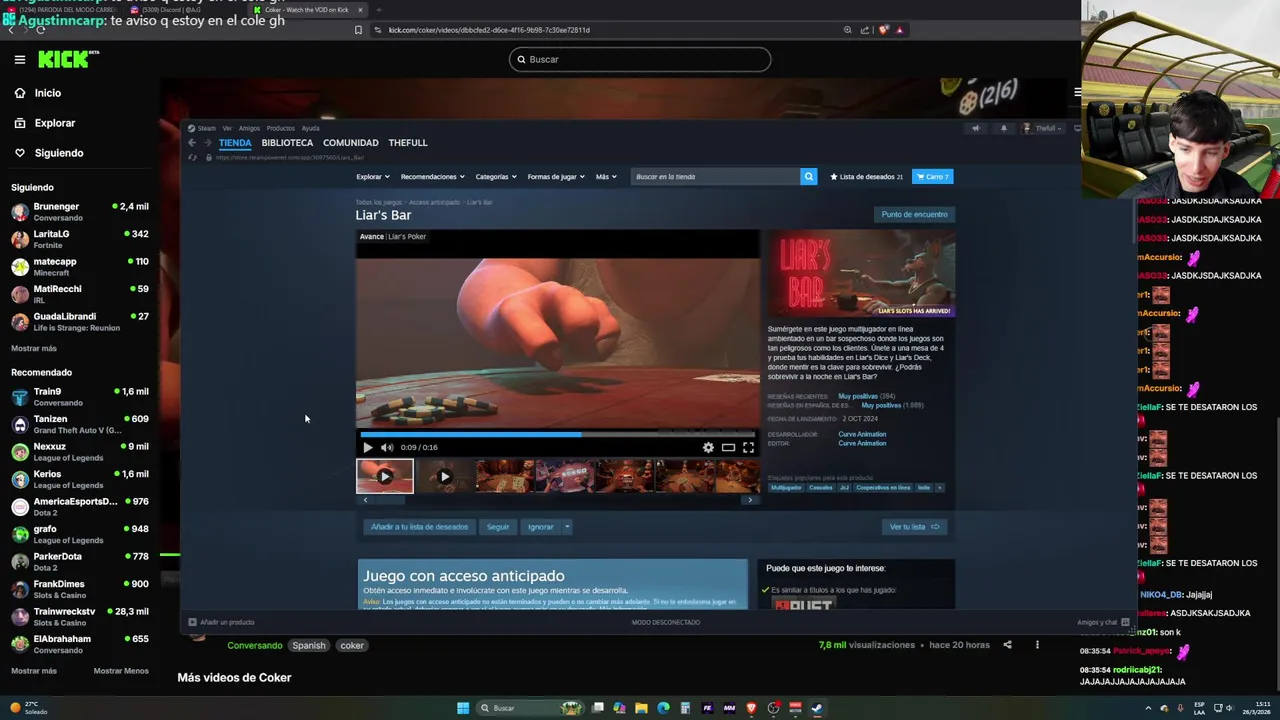This screenshot has width=1280, height=720.
Task: Open trailer settings gear
Action: 708,448
